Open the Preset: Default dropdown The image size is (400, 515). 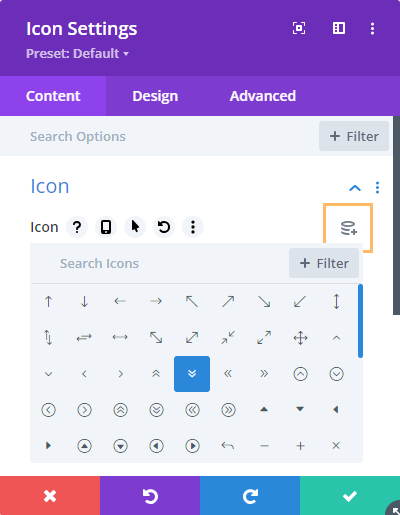click(77, 54)
